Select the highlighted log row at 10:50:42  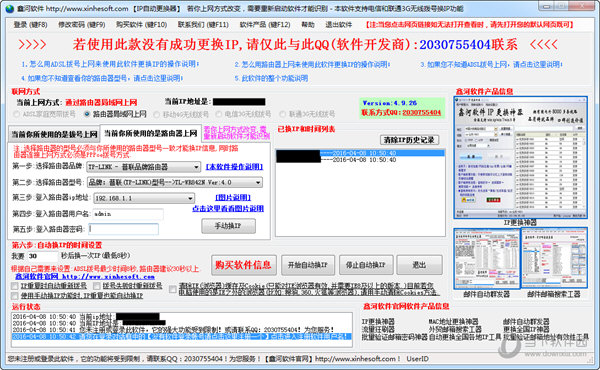pos(182,336)
